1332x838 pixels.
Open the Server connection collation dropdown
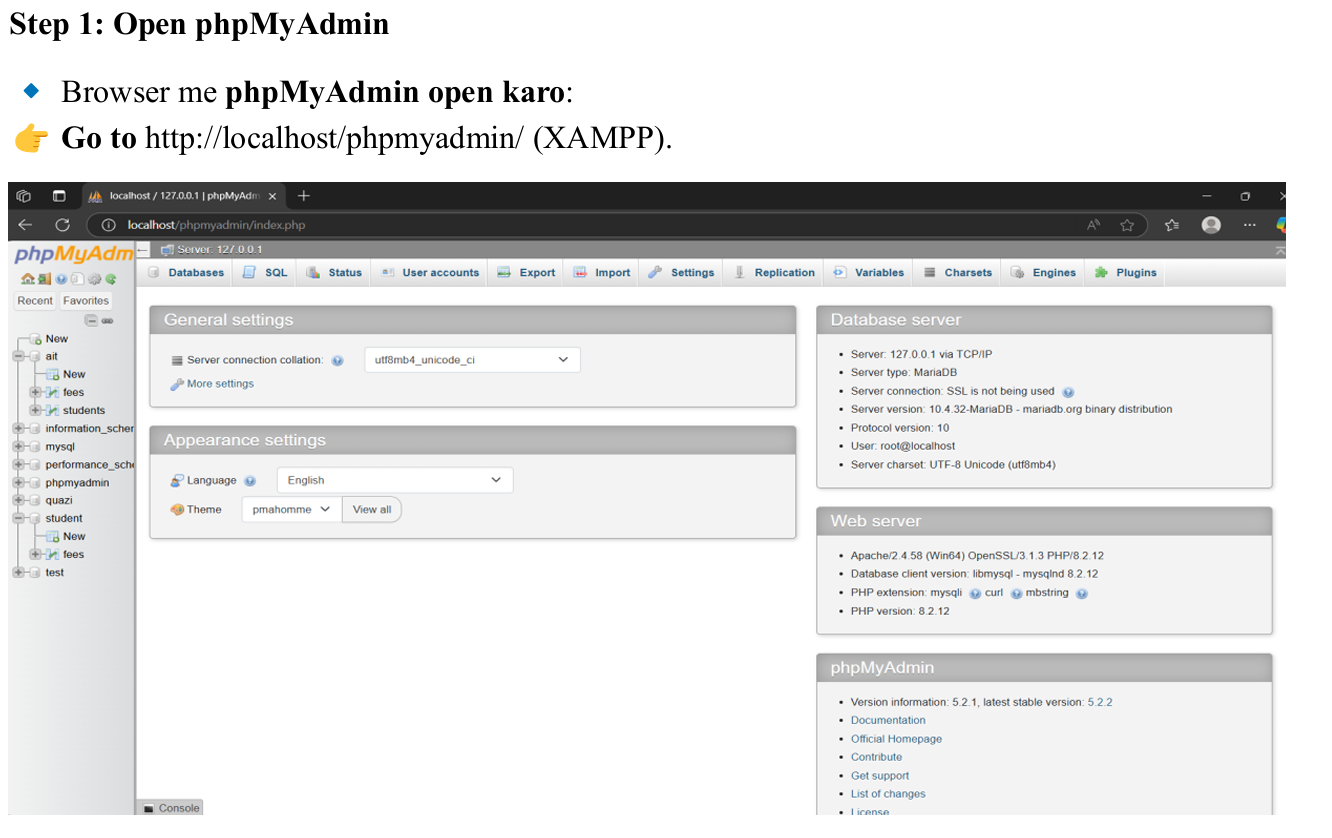(472, 360)
